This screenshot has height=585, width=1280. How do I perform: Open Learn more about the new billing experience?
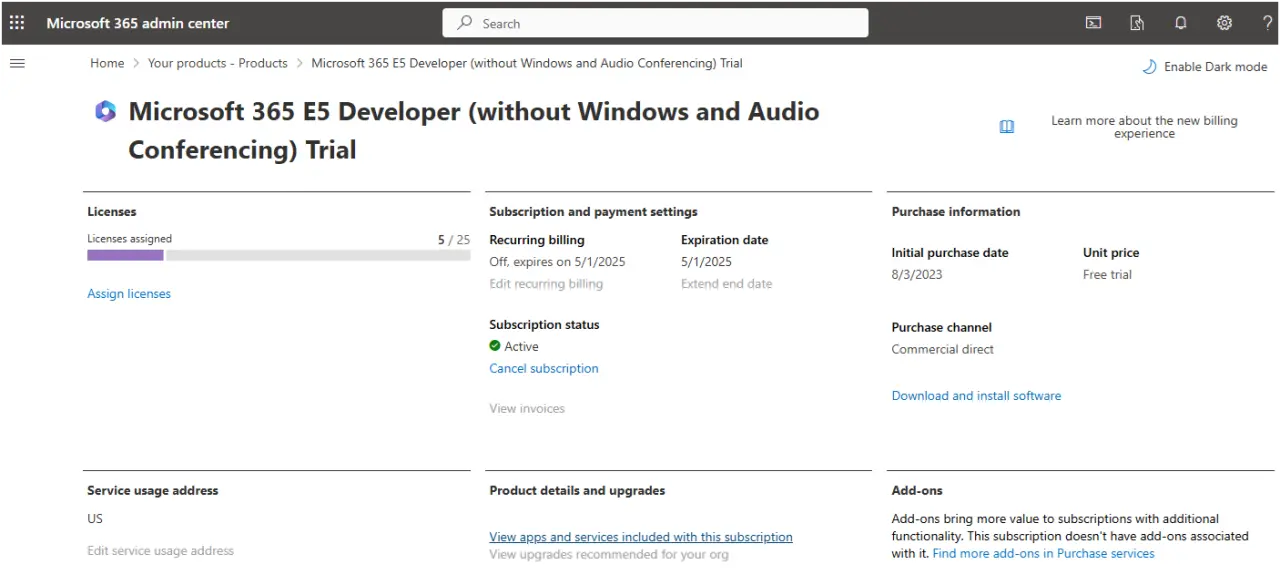(x=1144, y=127)
